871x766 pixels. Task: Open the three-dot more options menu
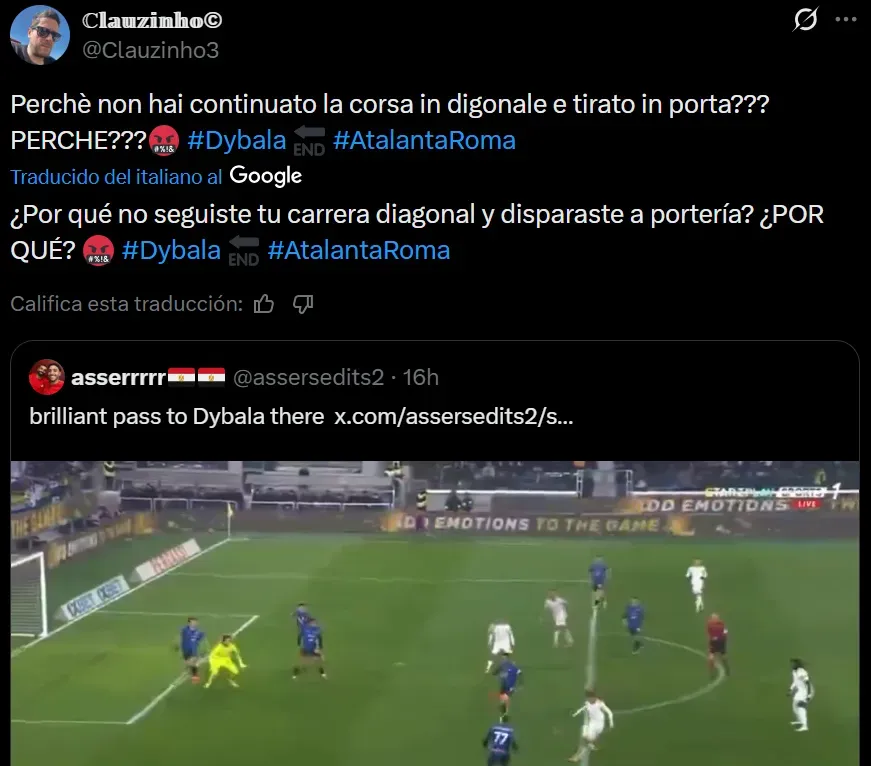tap(846, 19)
